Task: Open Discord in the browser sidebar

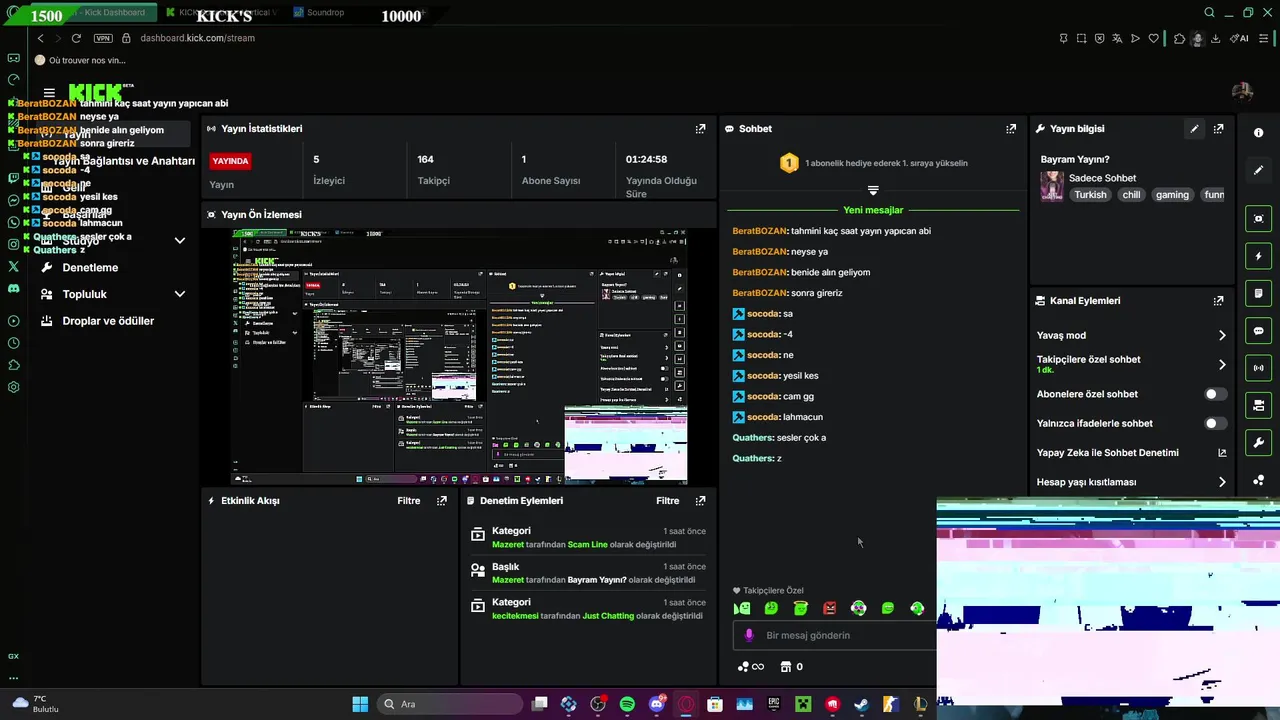Action: [13, 288]
